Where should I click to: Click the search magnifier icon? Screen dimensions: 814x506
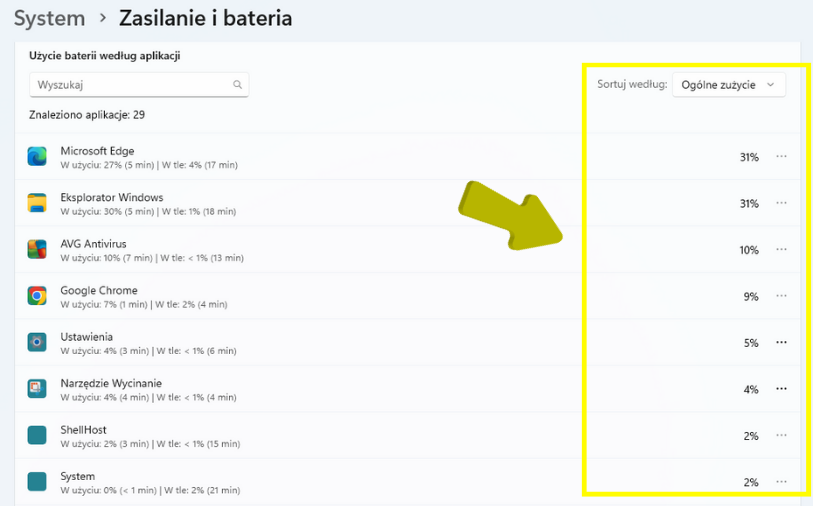click(x=238, y=85)
